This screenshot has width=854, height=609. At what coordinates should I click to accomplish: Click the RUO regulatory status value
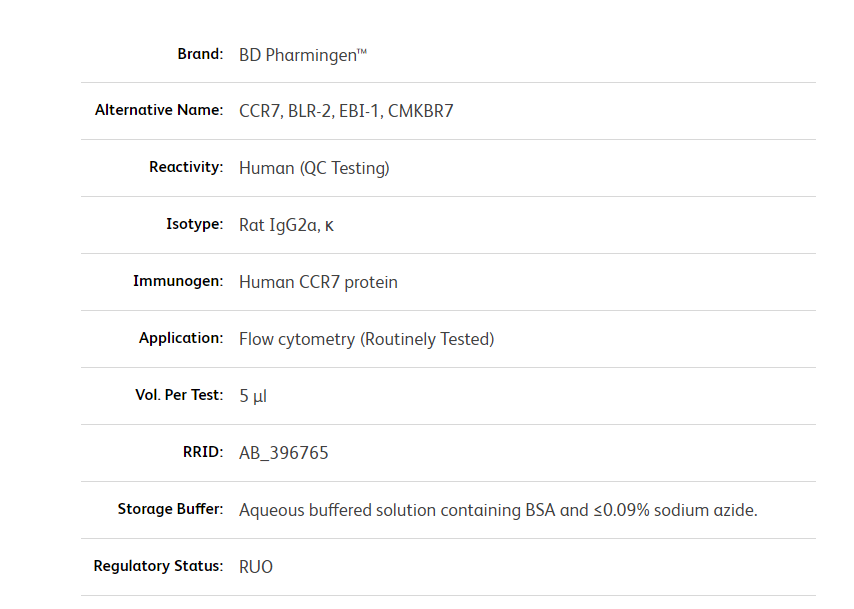point(256,567)
